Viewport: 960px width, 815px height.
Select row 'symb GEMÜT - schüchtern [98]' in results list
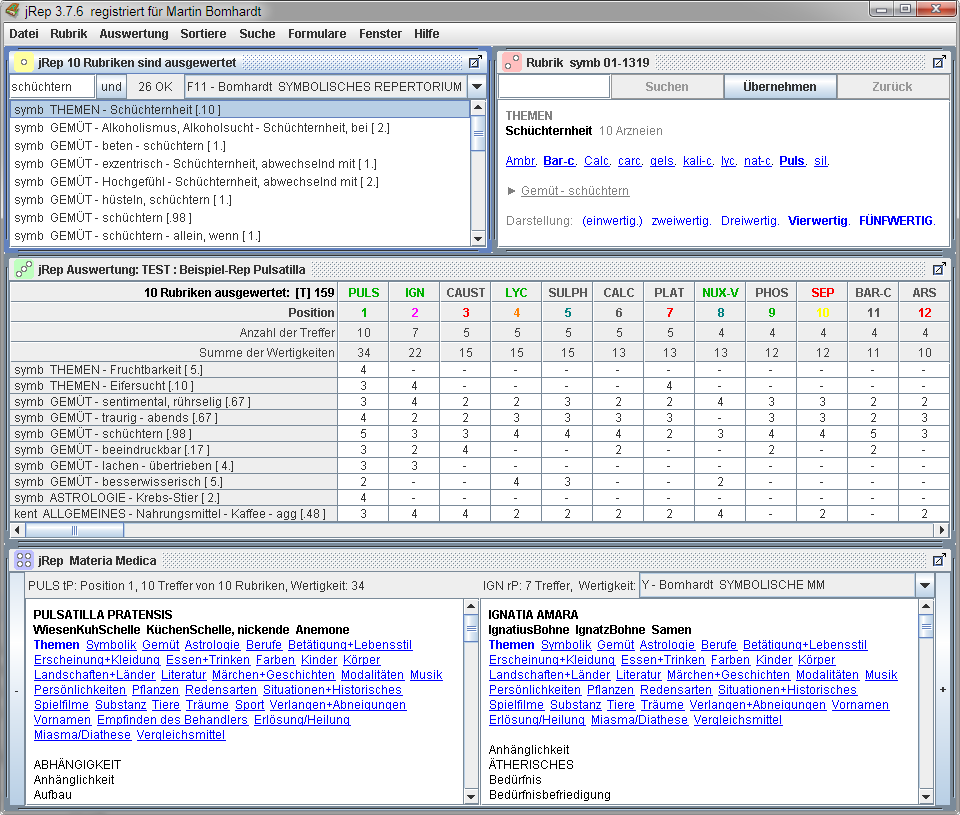241,218
